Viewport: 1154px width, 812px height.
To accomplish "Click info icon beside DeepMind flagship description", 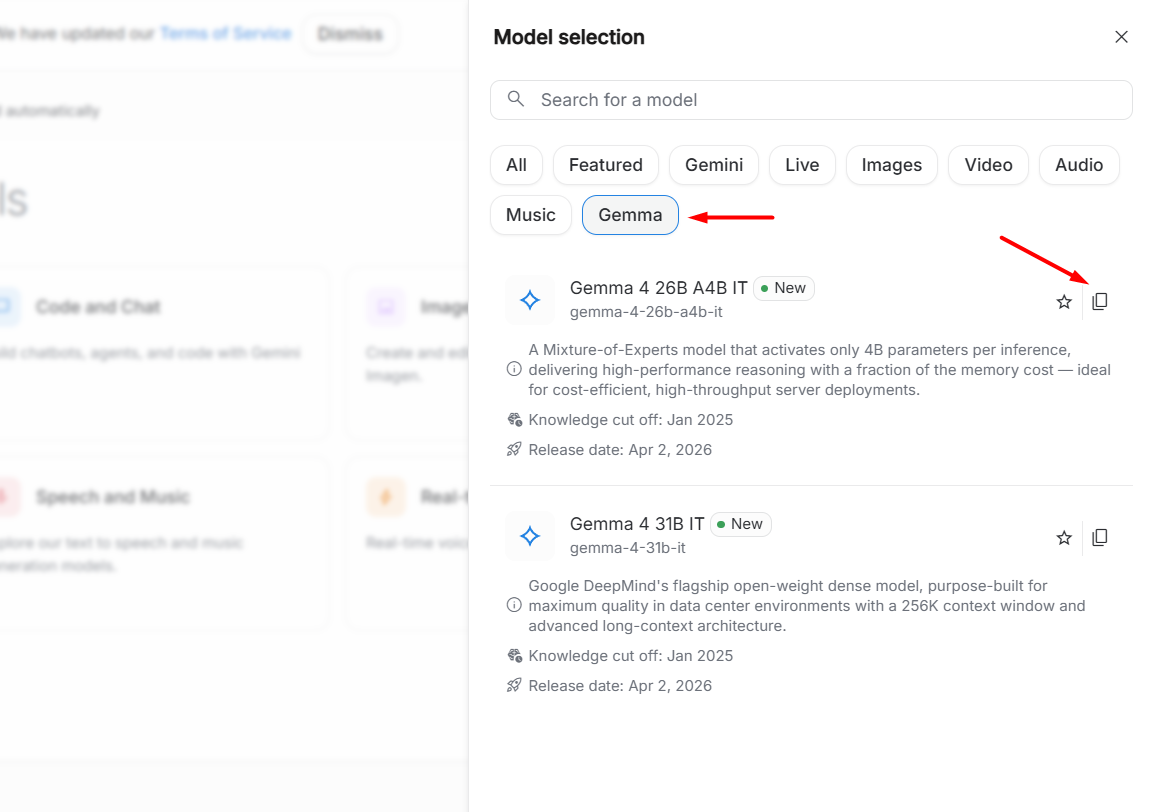I will (x=514, y=605).
